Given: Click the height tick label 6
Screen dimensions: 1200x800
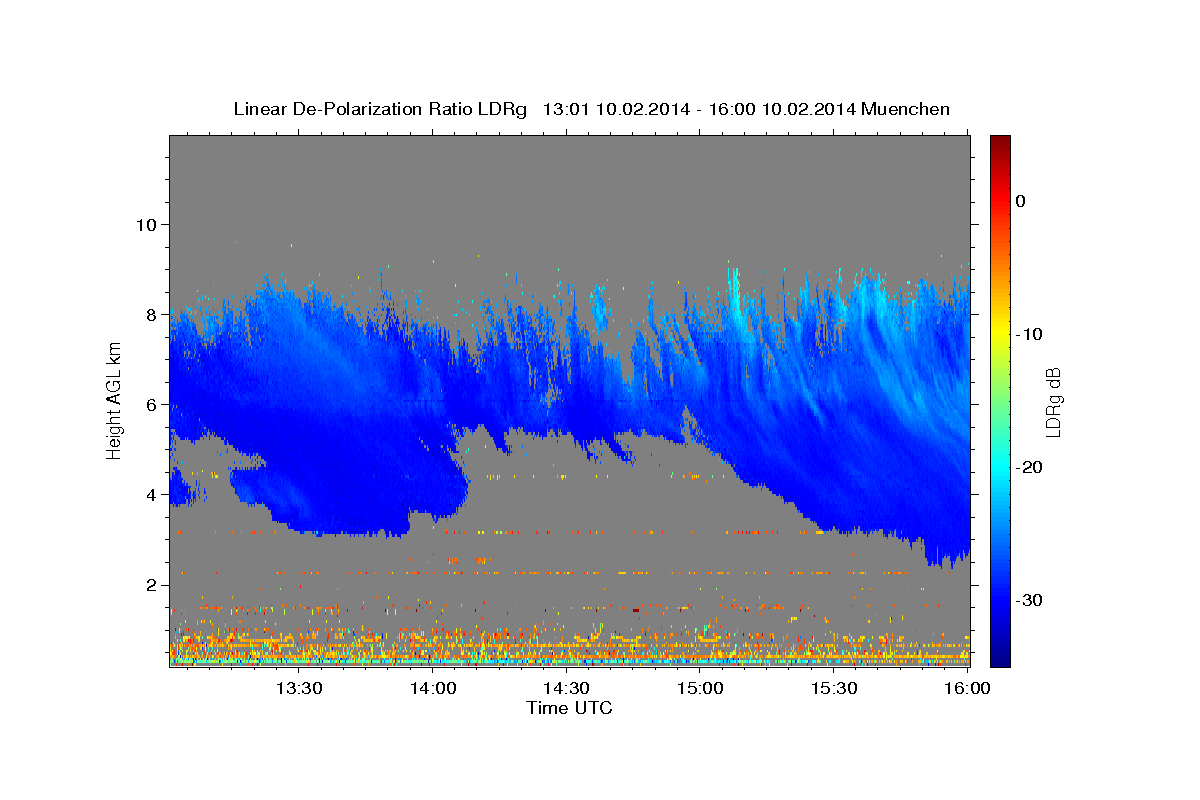Looking at the screenshot, I should tap(150, 404).
